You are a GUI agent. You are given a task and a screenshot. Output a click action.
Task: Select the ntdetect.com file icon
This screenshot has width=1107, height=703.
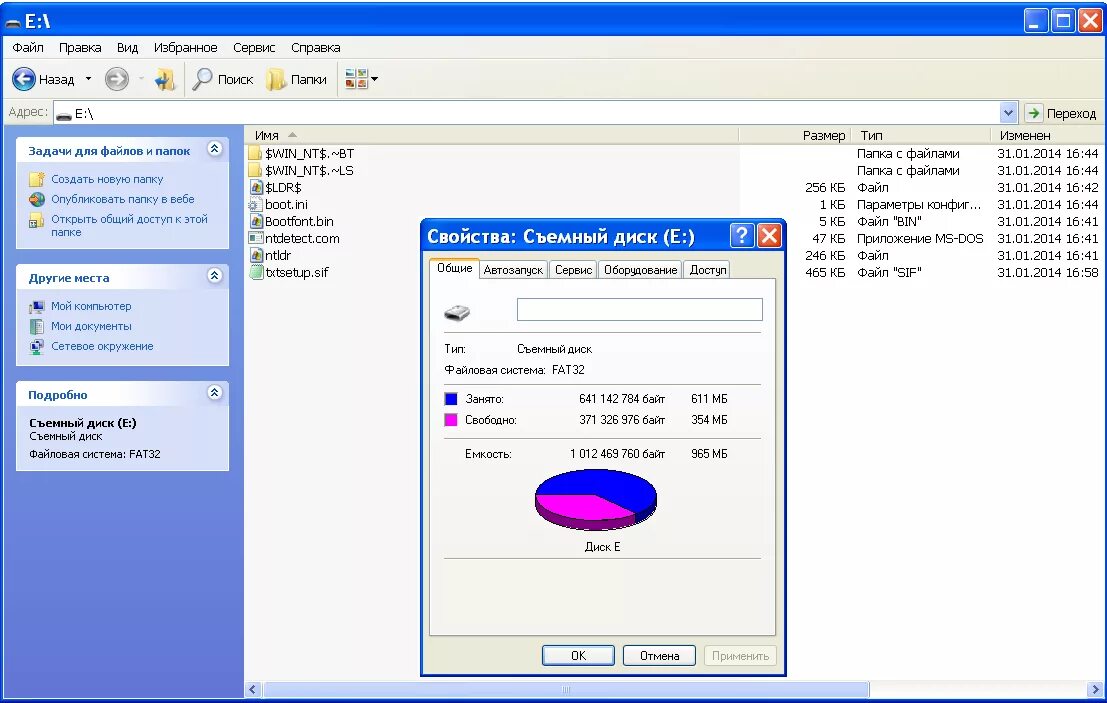click(256, 238)
